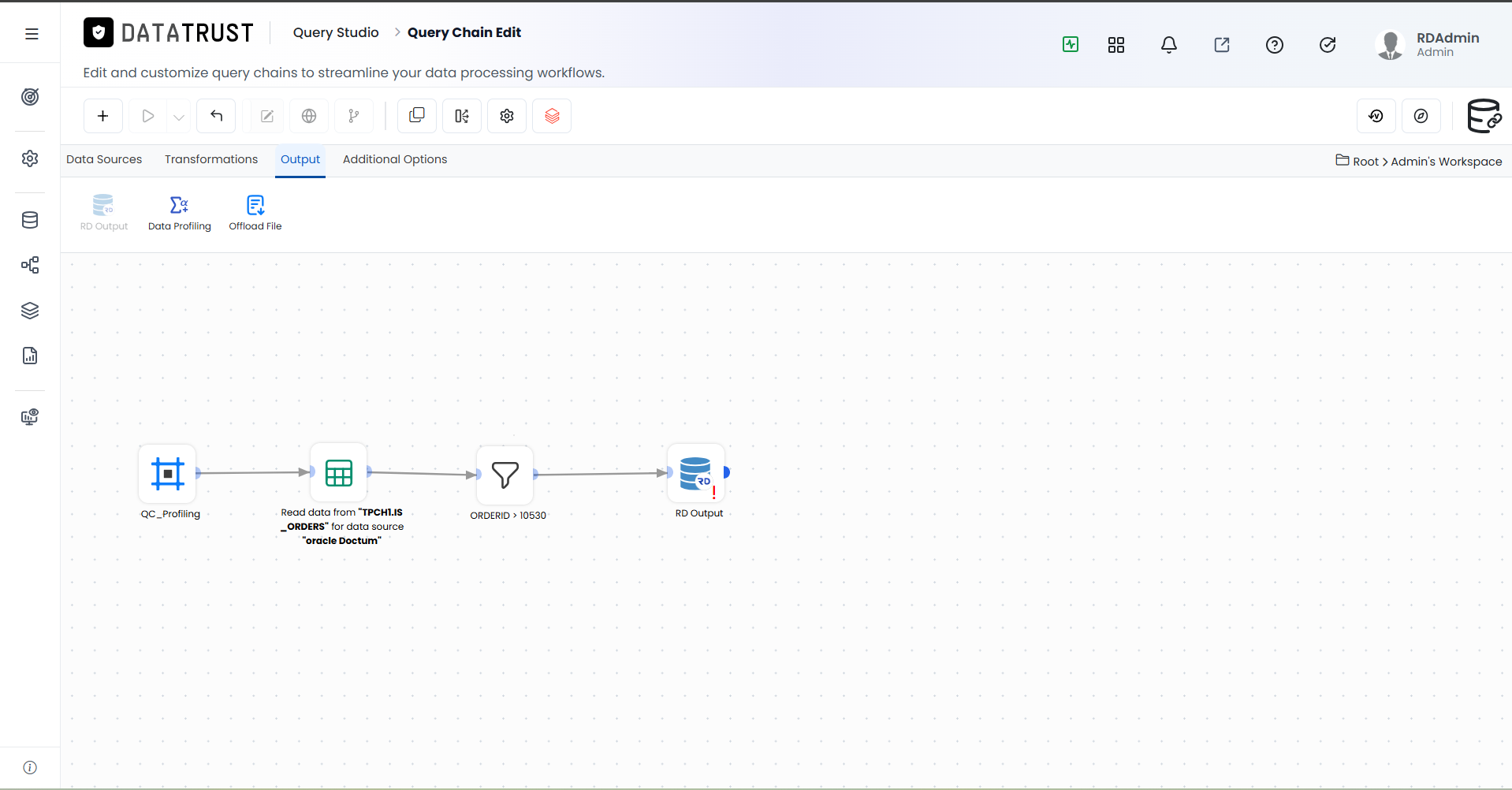Screen dimensions: 1512x790
Task: Open the report chart icon in sidebar
Action: pos(30,356)
